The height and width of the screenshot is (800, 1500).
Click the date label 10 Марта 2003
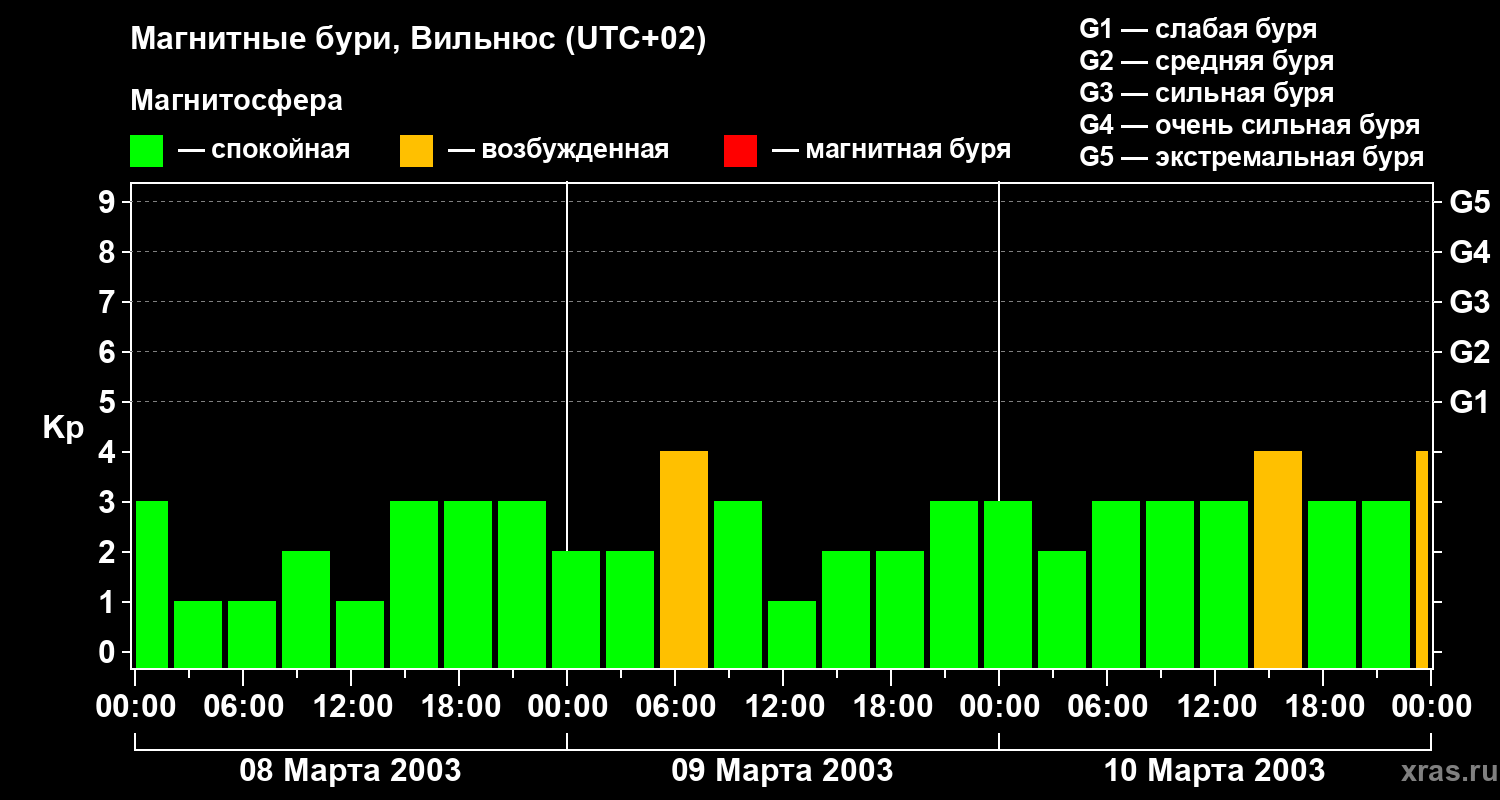pos(1214,771)
